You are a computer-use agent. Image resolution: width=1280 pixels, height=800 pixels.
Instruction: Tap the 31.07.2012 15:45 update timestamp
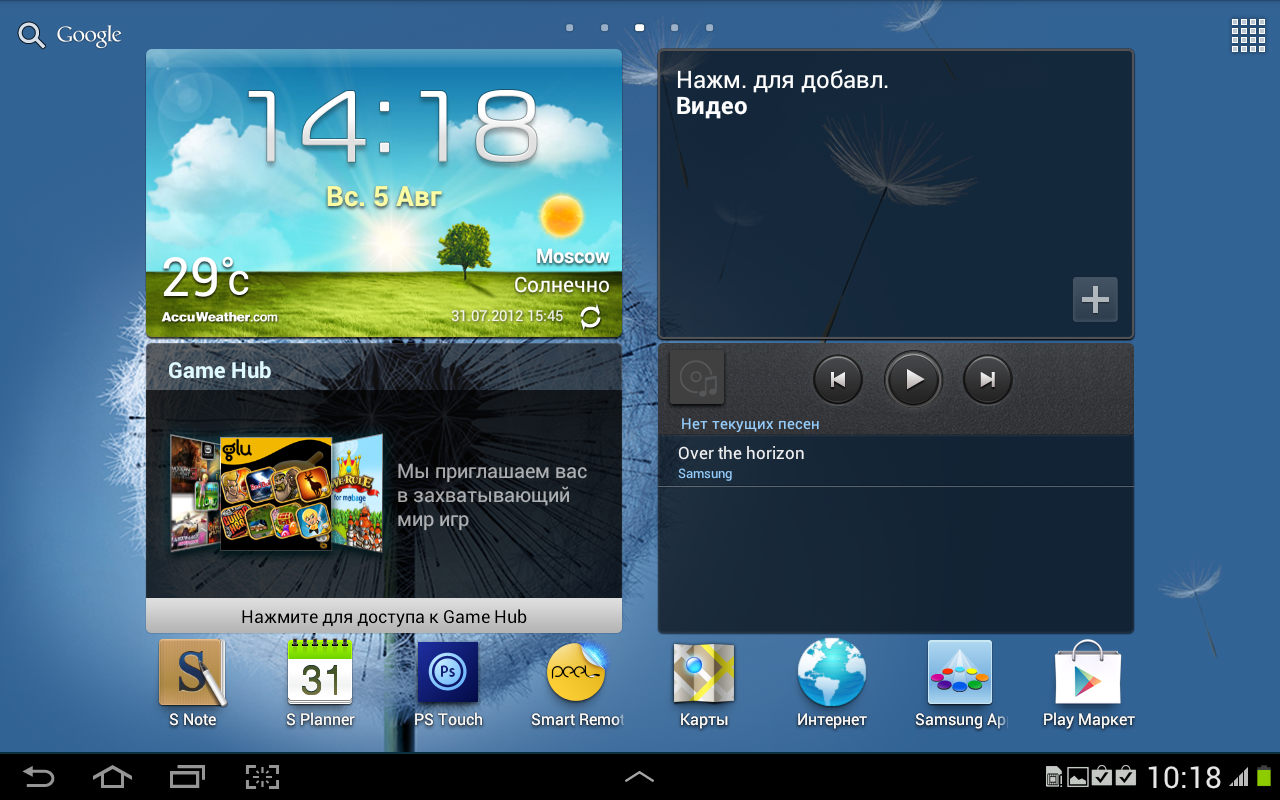507,316
